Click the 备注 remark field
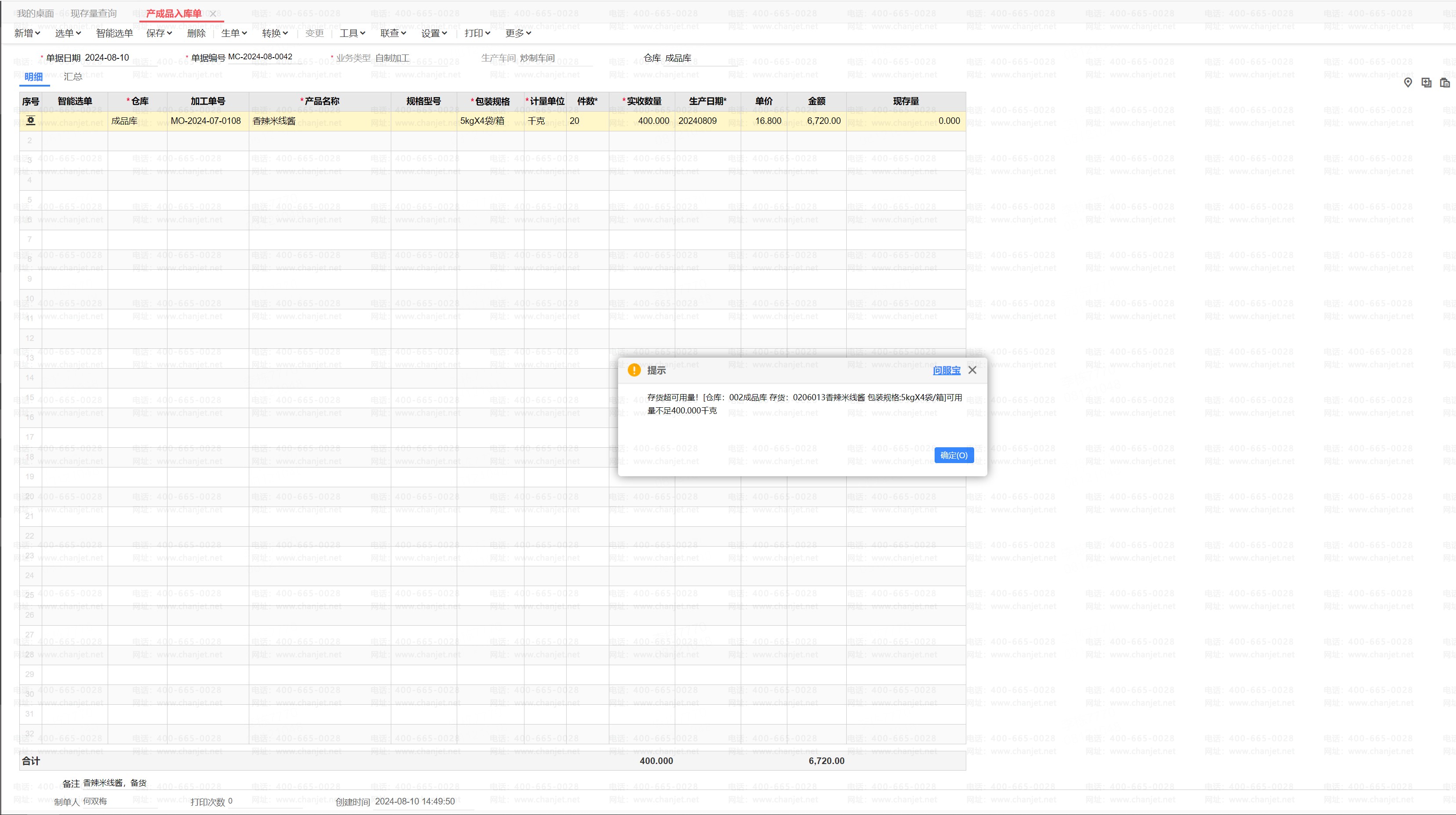This screenshot has height=815, width=1456. [226, 783]
